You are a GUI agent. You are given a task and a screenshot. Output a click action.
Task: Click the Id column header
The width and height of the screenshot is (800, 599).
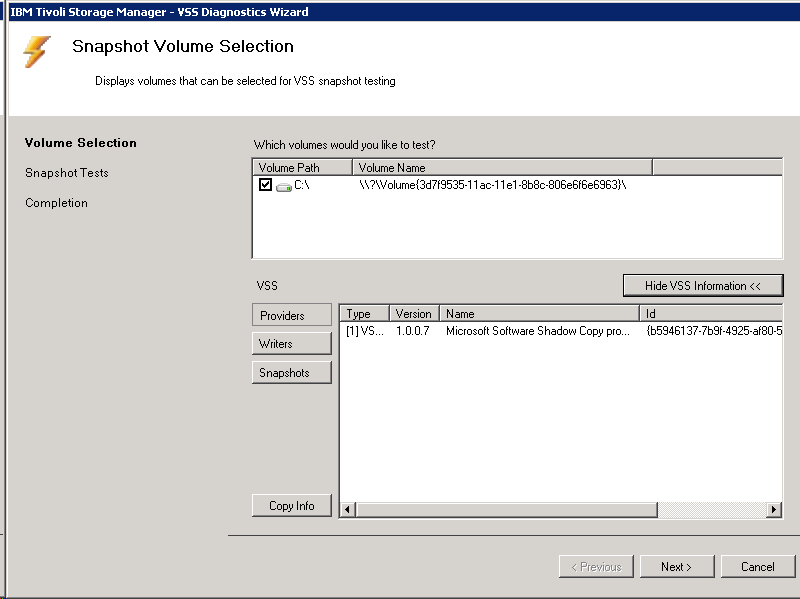click(711, 314)
